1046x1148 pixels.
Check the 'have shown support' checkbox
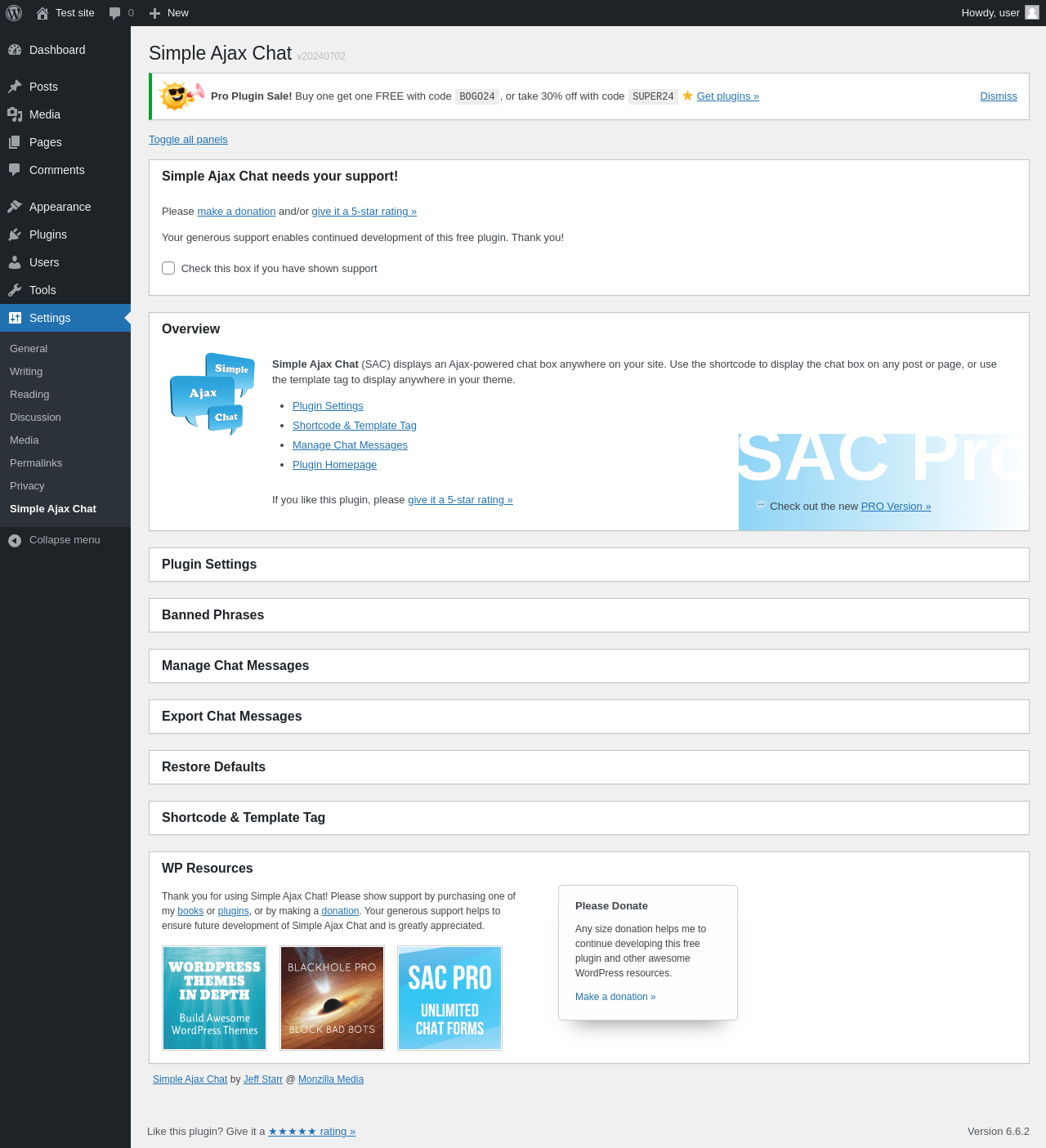click(168, 268)
